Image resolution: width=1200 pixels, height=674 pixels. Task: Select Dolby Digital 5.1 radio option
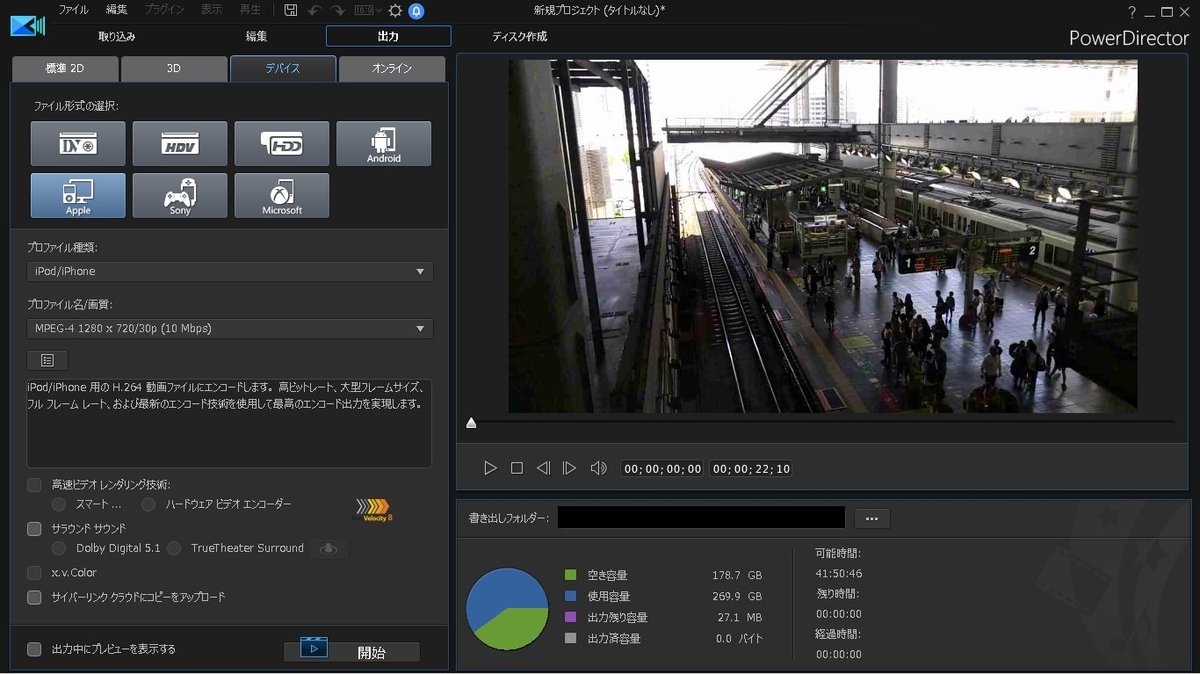[59, 548]
